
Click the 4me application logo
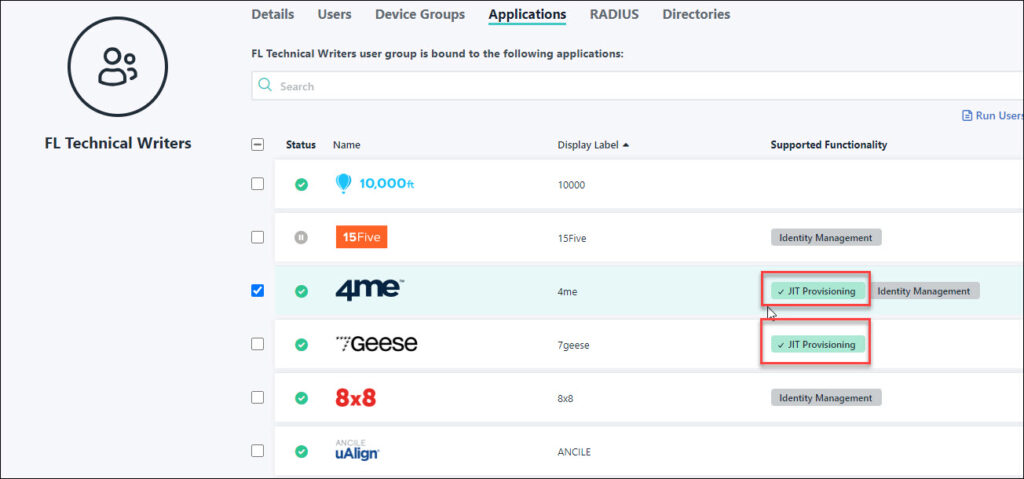[369, 290]
